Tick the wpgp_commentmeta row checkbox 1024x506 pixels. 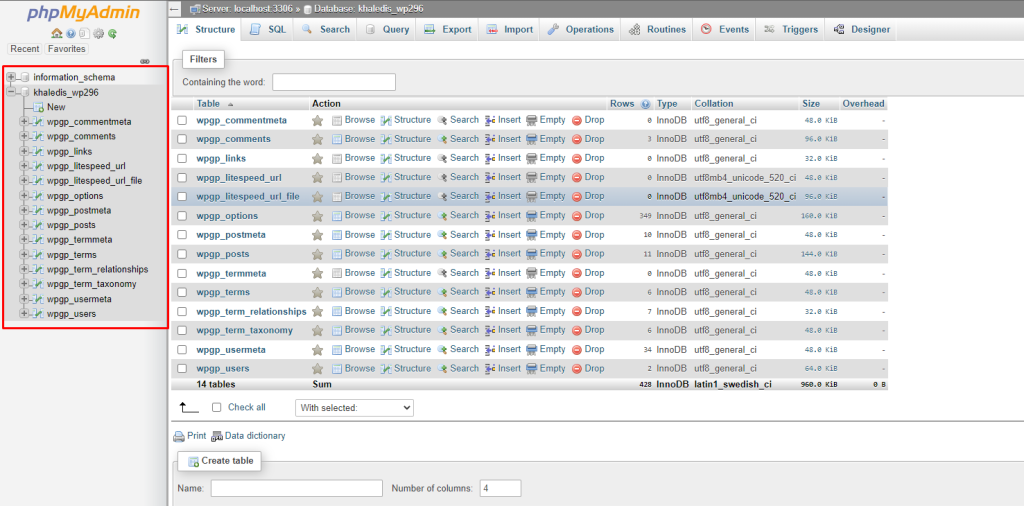click(182, 121)
